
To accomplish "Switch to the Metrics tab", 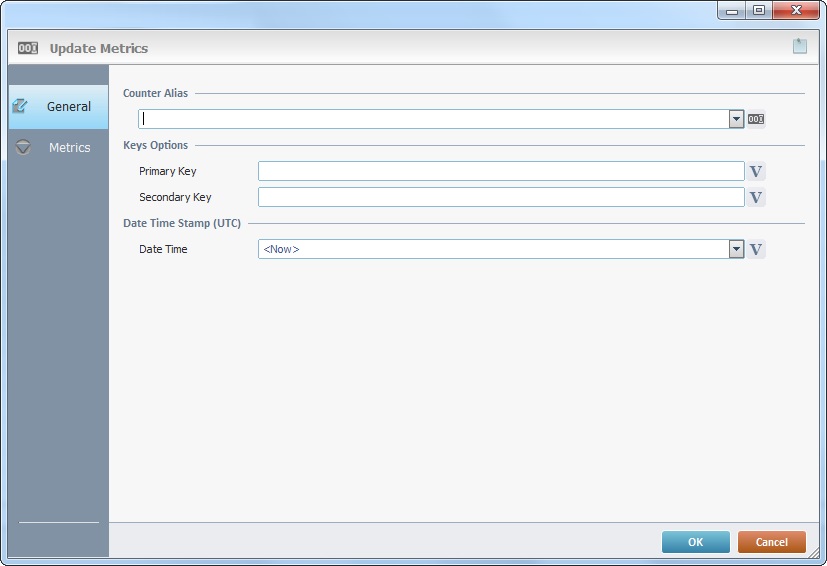I will click(69, 147).
